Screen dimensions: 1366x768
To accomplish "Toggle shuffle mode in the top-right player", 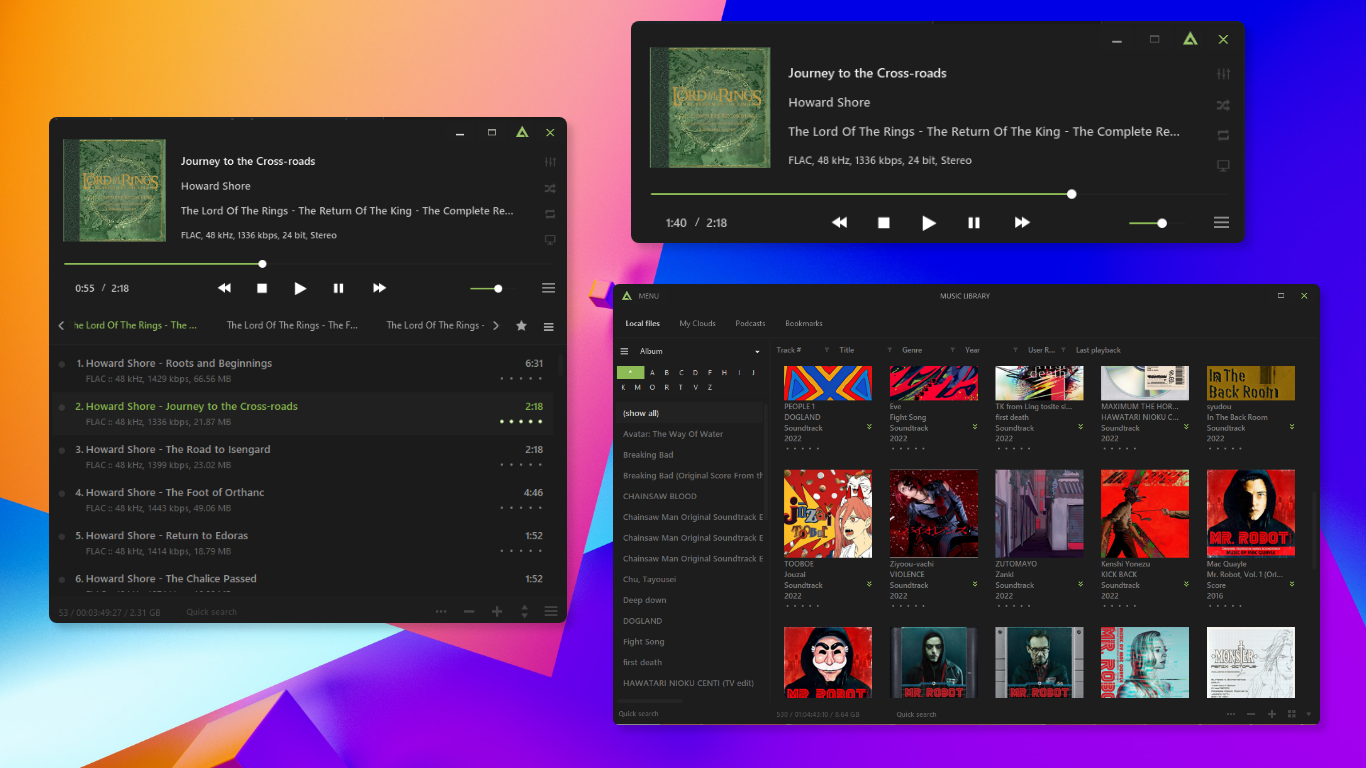I will tap(1222, 104).
